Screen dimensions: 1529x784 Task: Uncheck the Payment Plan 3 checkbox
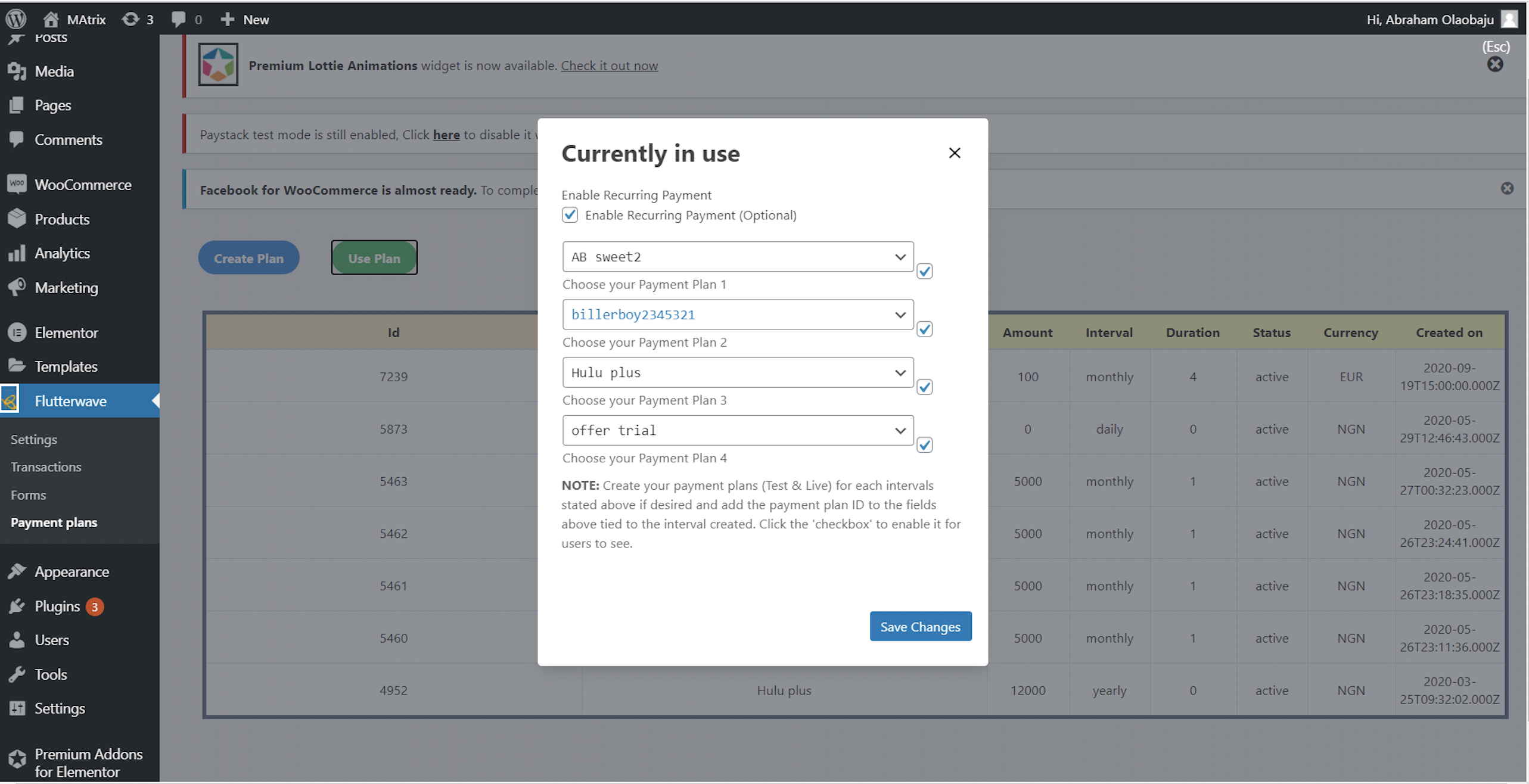tap(924, 387)
